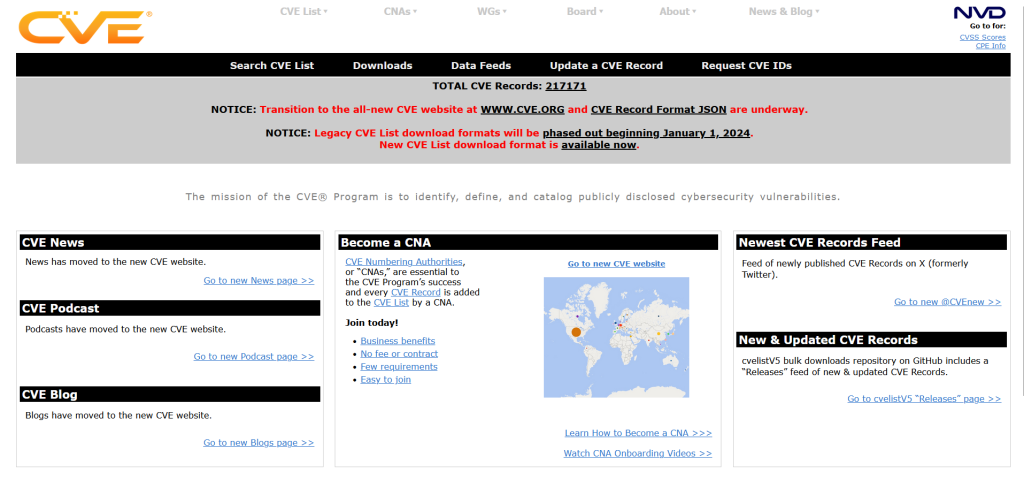1024x480 pixels.
Task: Click the CVSS Scores link
Action: click(982, 37)
